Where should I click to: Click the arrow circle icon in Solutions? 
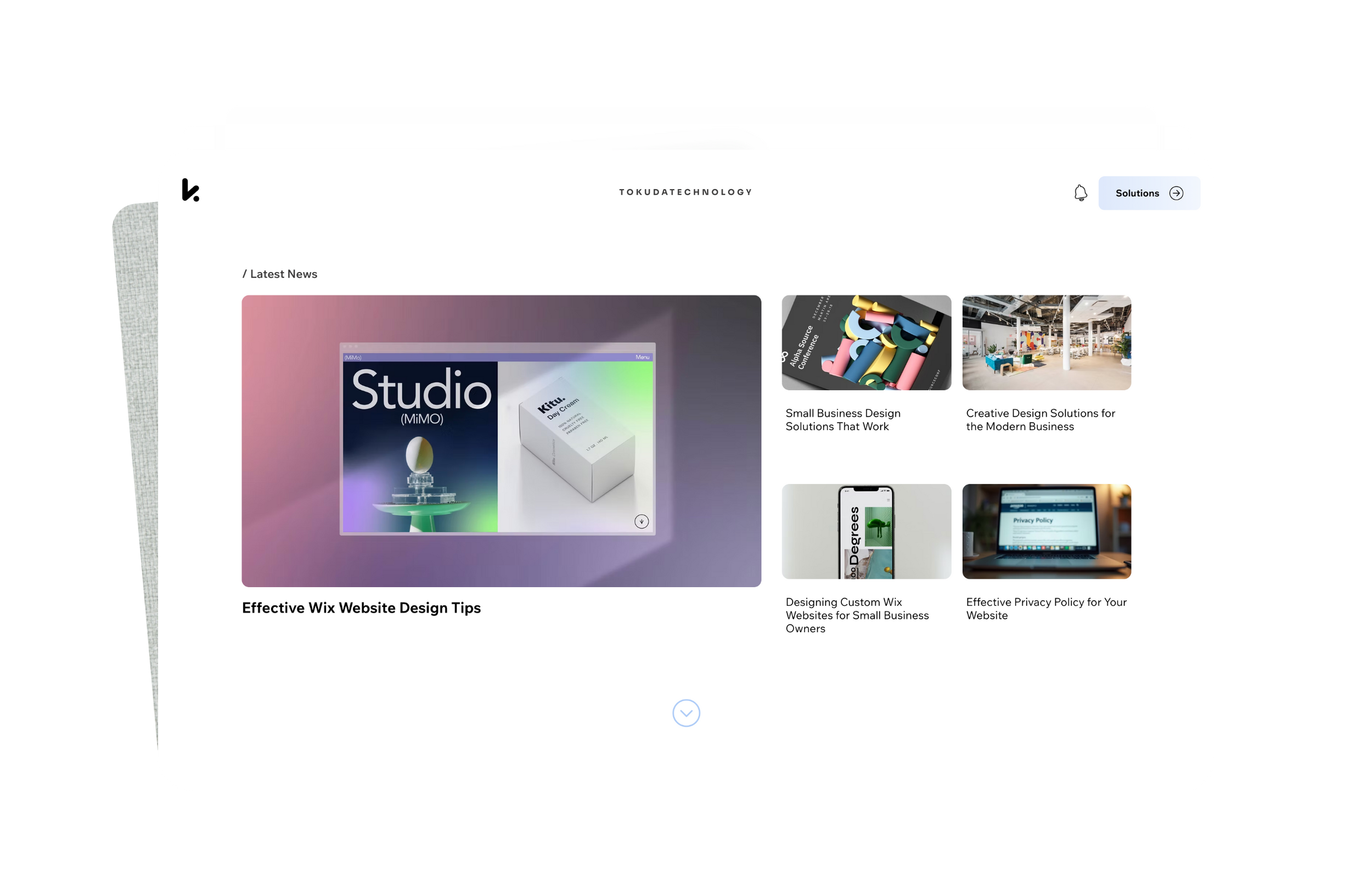coord(1176,193)
